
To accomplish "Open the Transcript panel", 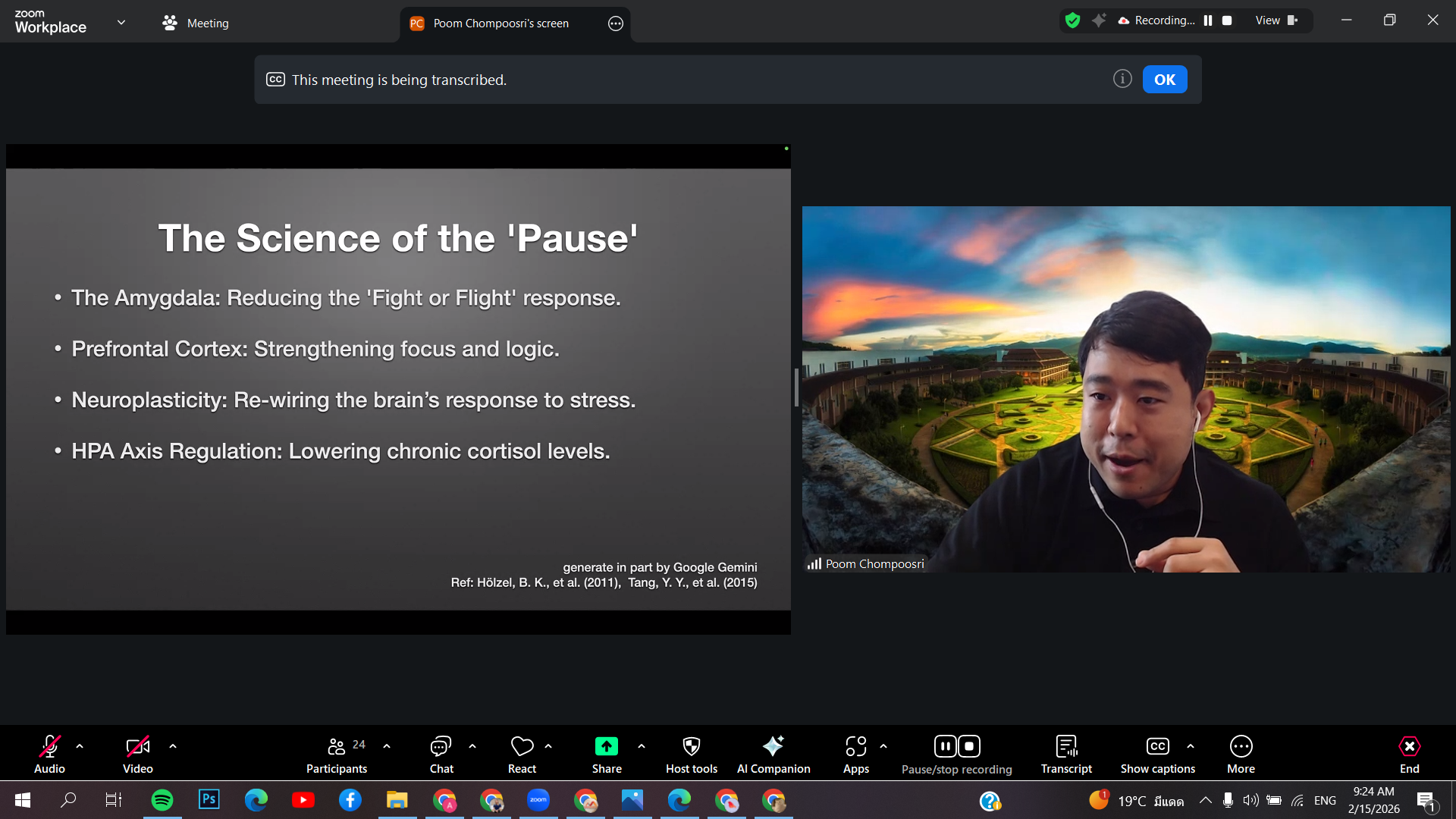I will coord(1065,754).
